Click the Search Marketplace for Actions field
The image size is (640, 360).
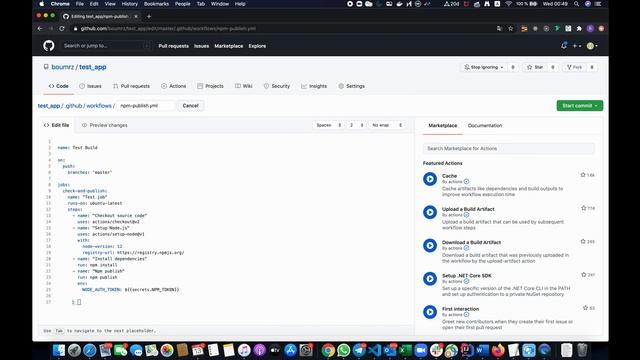coord(509,149)
